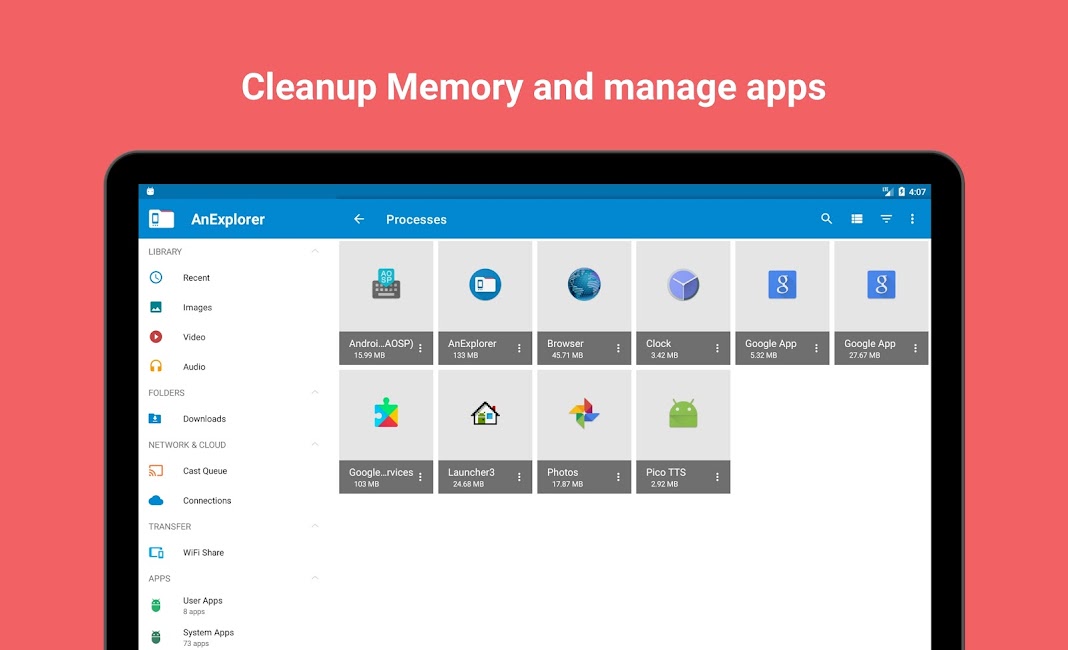Screen dimensions: 1068x650
Task: Select the Google App 5.32 MB icon
Action: (782, 285)
